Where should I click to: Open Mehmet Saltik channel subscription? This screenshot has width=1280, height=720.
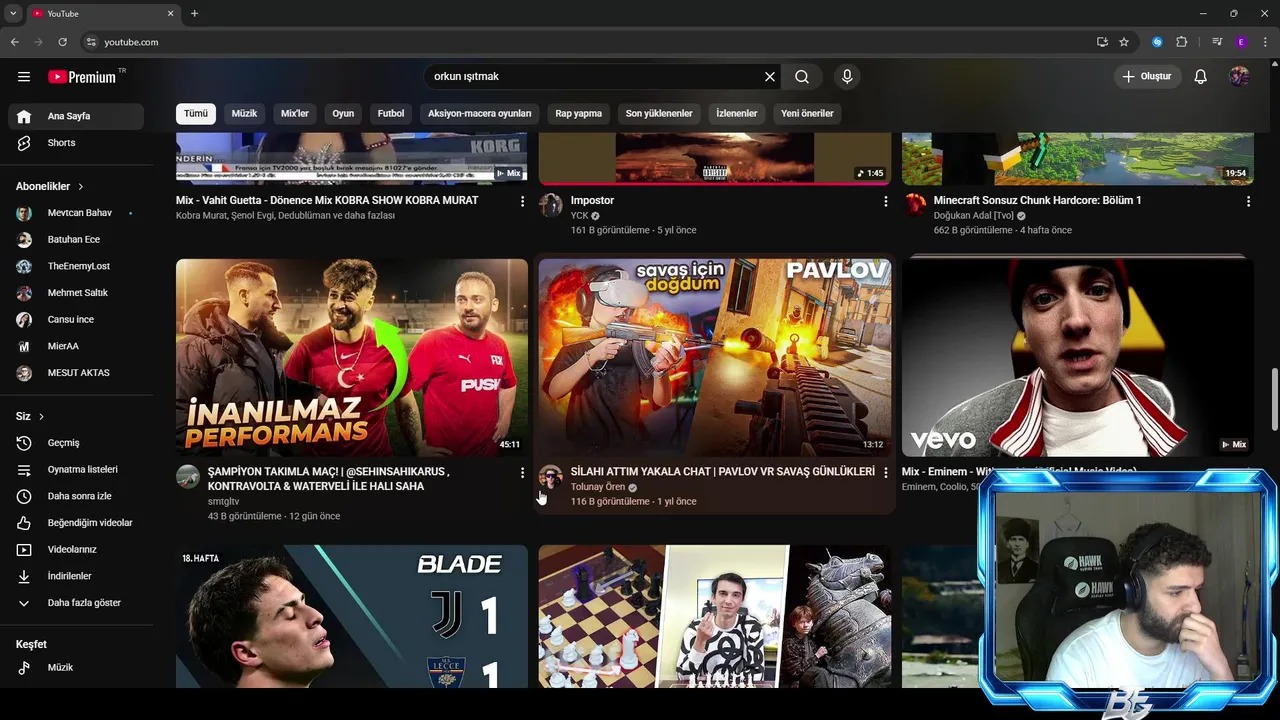click(76, 293)
